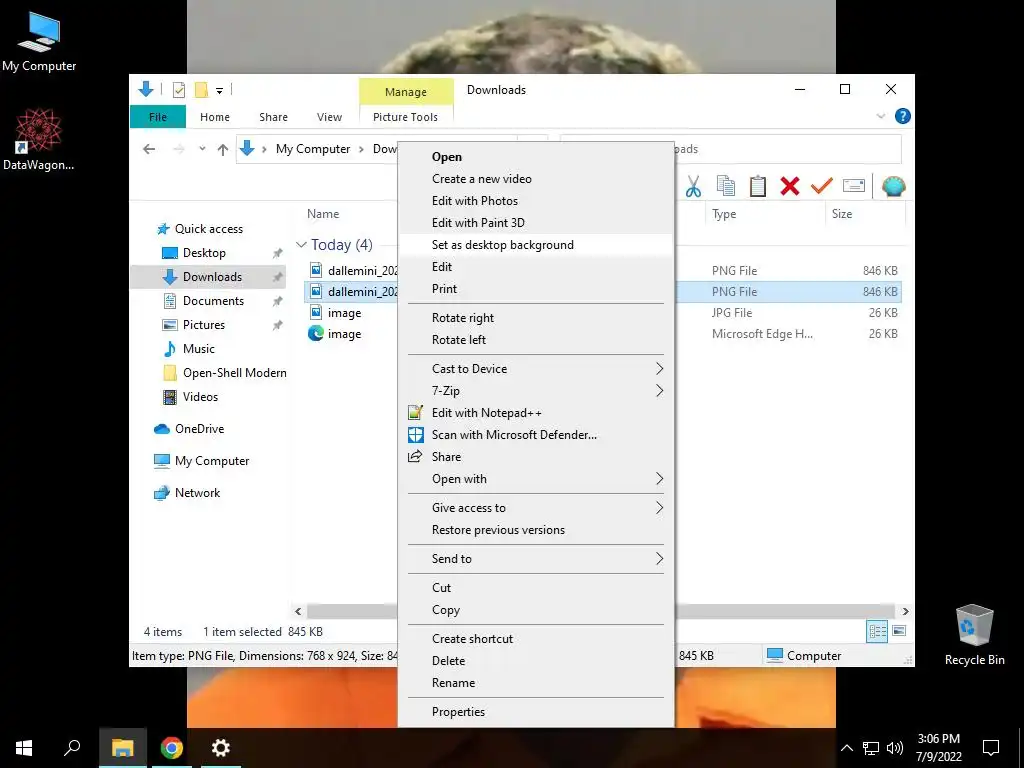Click the Copy pages toolbar icon
1024x768 pixels.
click(x=726, y=186)
